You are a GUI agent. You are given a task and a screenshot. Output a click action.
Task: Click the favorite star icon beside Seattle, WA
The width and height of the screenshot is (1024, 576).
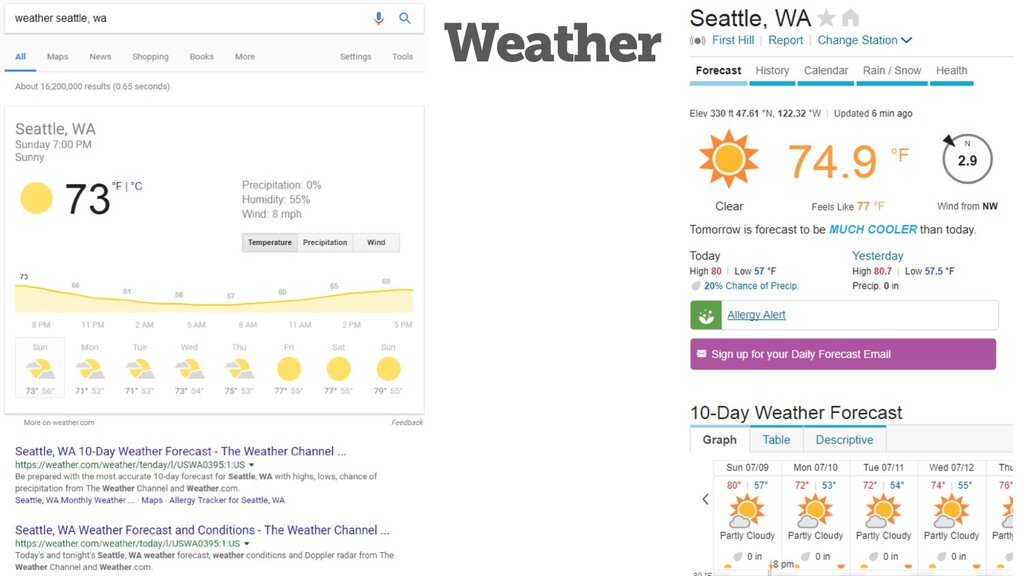coord(826,18)
